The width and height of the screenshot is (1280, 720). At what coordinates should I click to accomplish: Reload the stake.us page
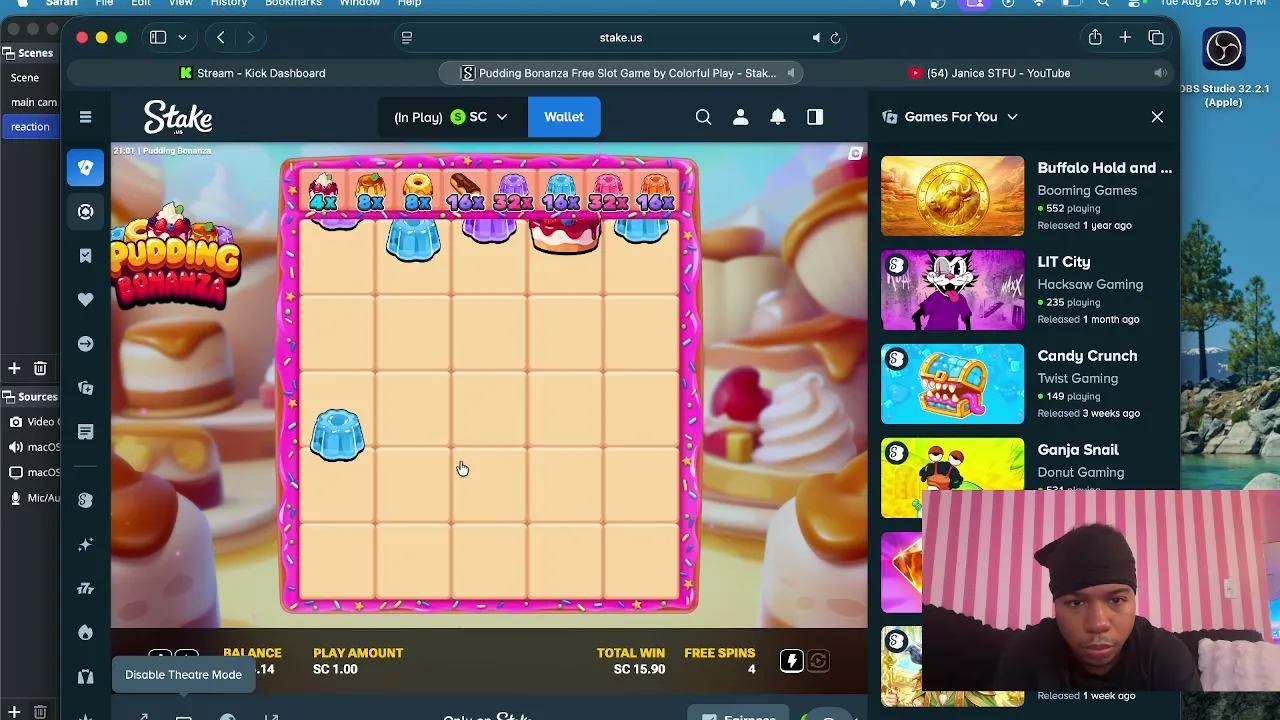click(835, 38)
